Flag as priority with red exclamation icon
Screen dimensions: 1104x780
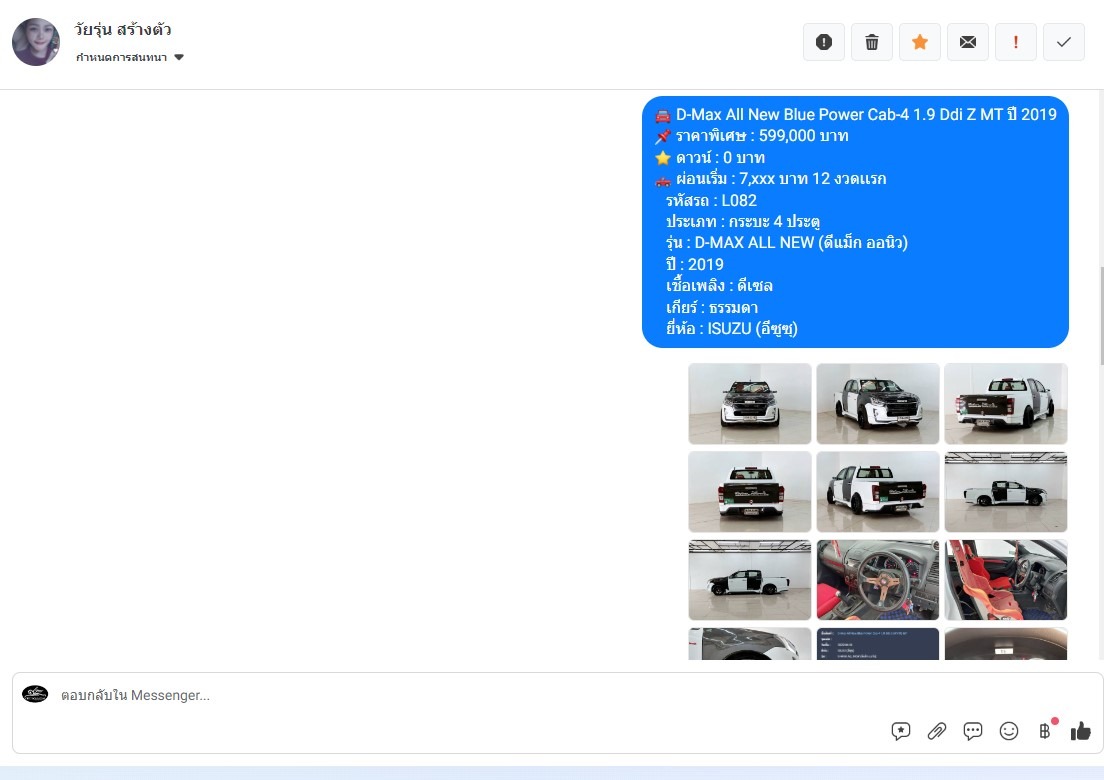1015,42
